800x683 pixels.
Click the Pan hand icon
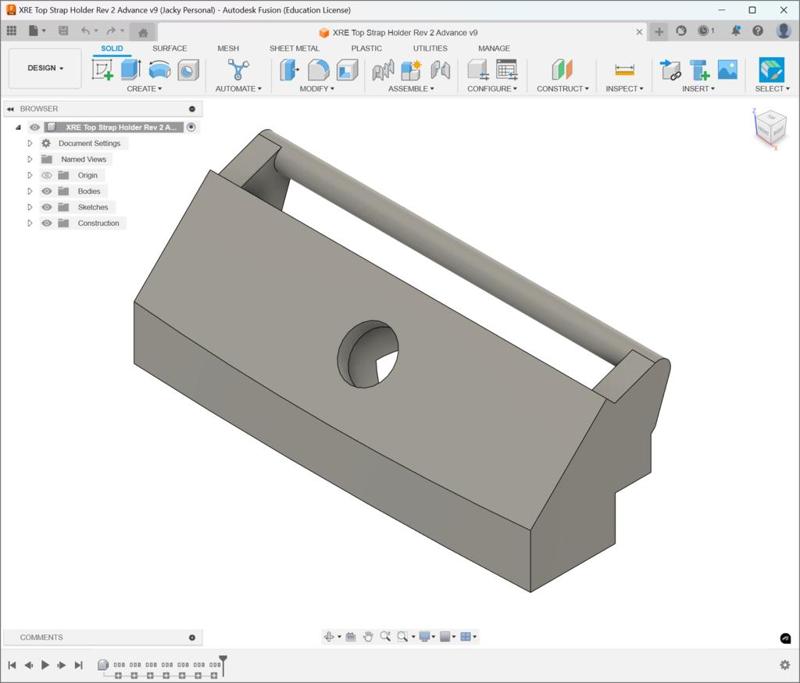point(368,637)
